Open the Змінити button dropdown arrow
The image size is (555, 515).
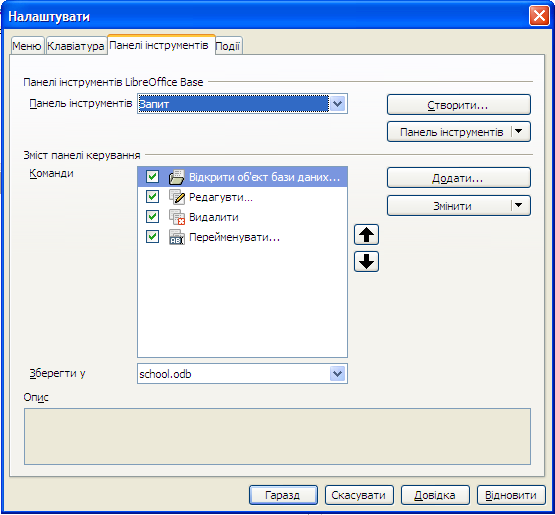pyautogui.click(x=519, y=206)
